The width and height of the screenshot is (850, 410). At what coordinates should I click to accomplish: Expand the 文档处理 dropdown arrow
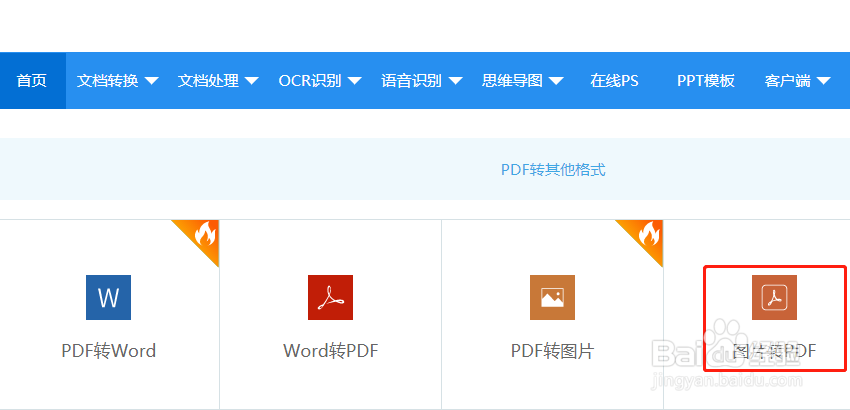coord(252,81)
